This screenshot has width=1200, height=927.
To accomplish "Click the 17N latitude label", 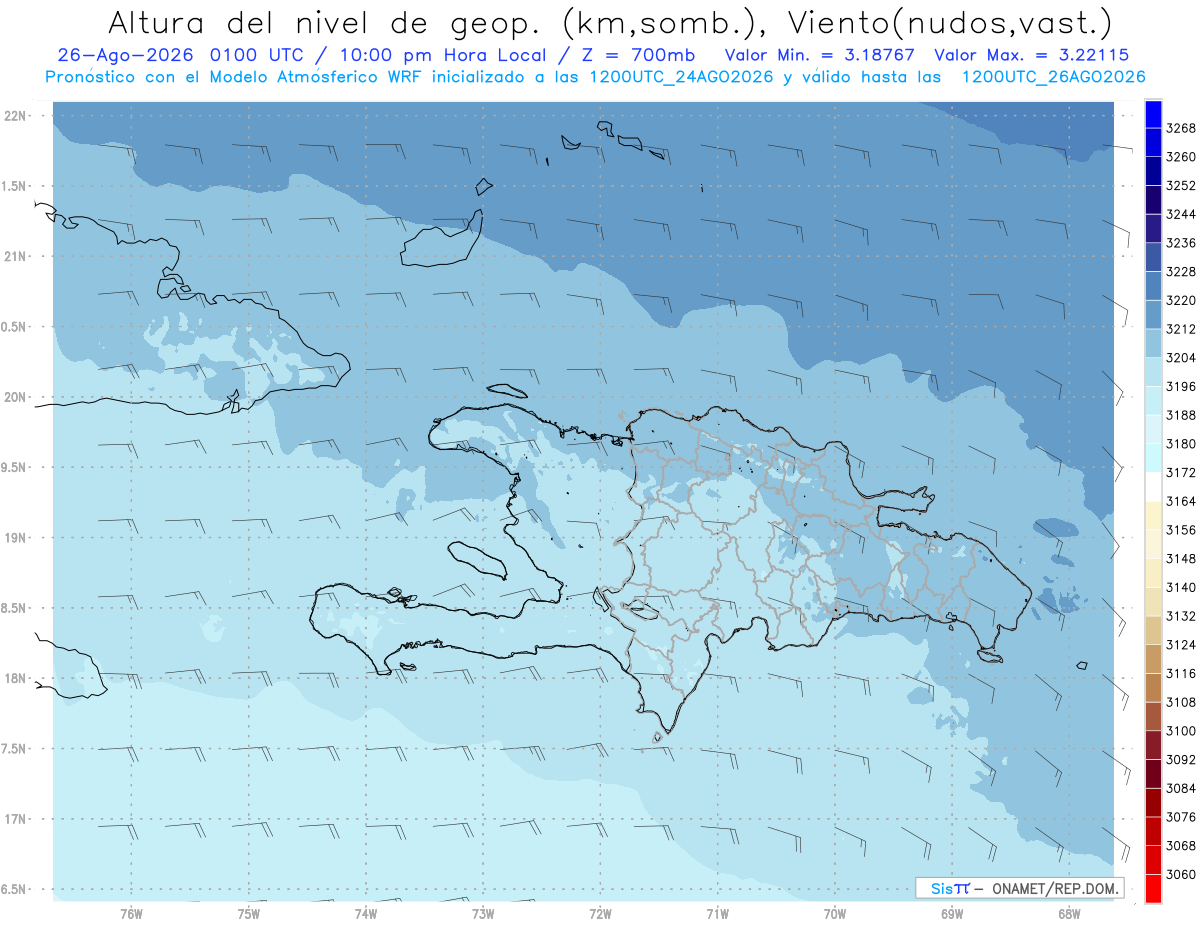I will (17, 819).
